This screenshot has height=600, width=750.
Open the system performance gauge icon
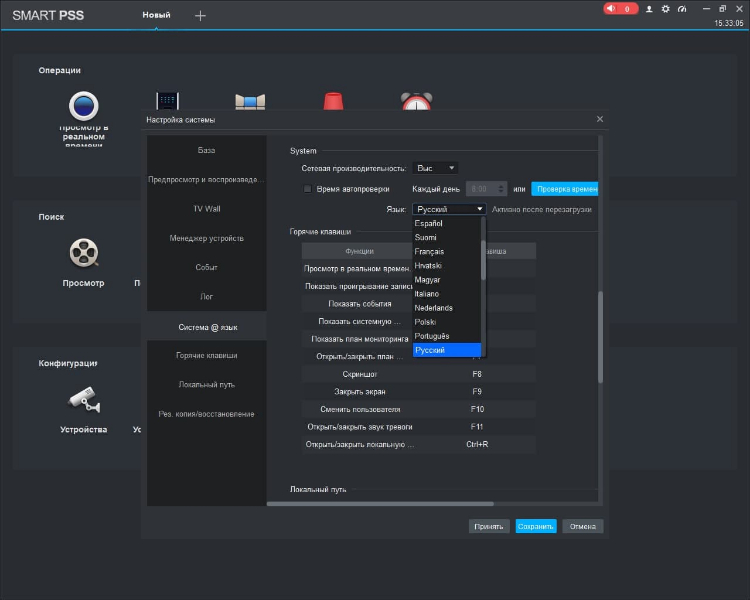point(682,9)
